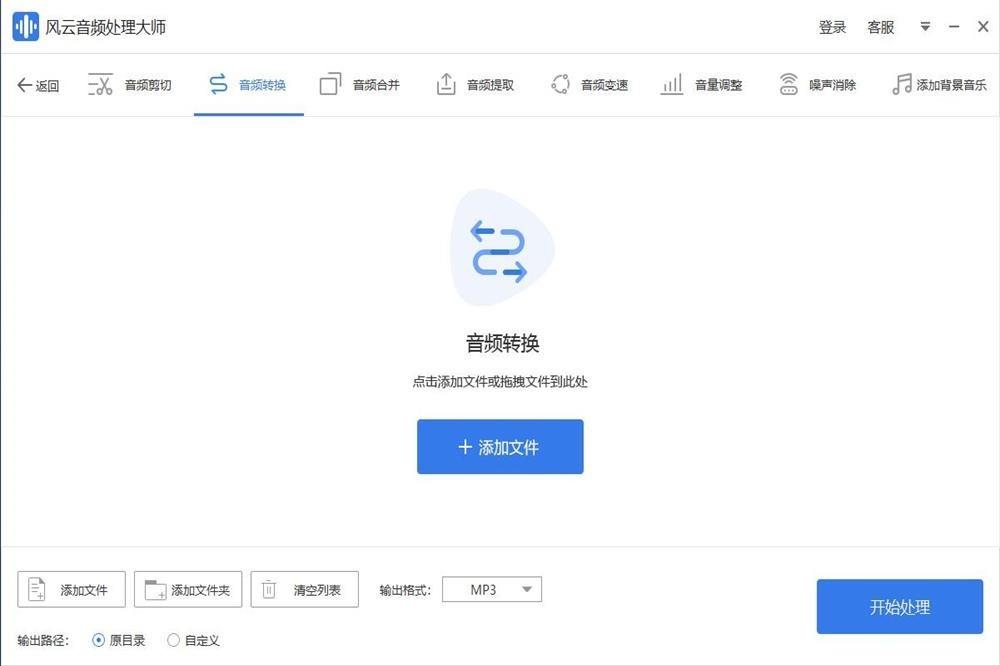Switch to 音频提取 tab
The image size is (1000, 666).
[x=475, y=85]
